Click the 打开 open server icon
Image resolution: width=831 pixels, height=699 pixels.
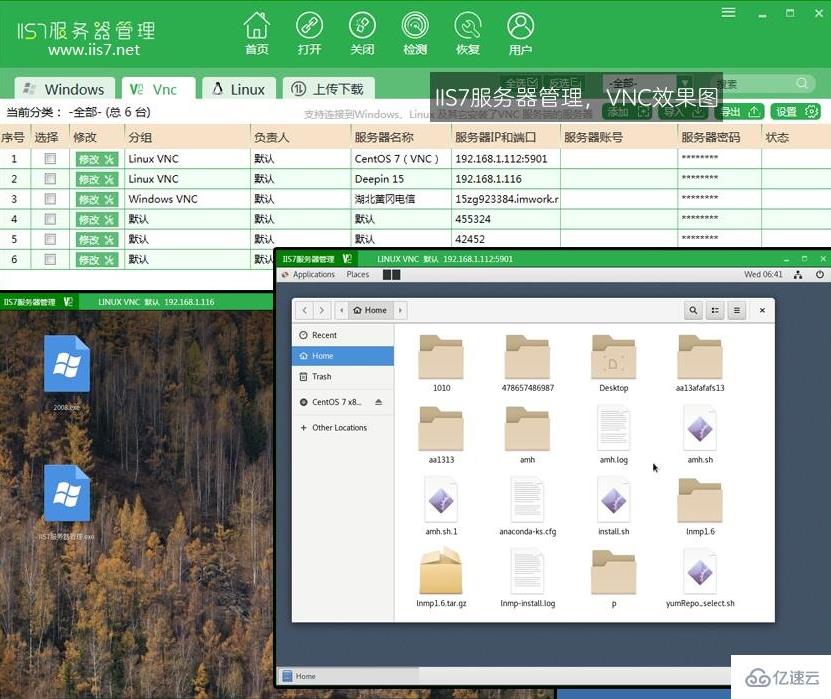pyautogui.click(x=309, y=31)
